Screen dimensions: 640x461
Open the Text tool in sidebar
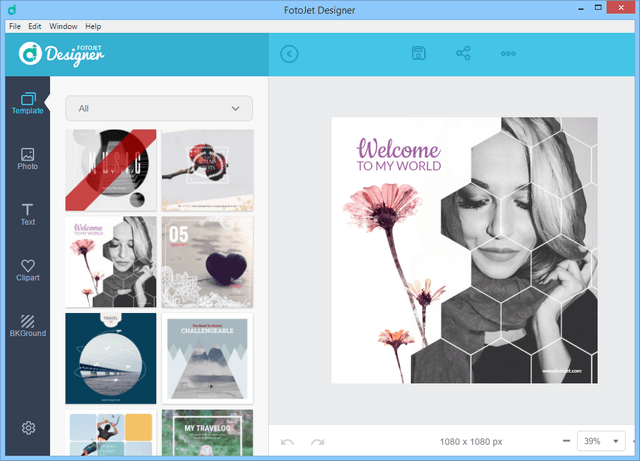(28, 214)
